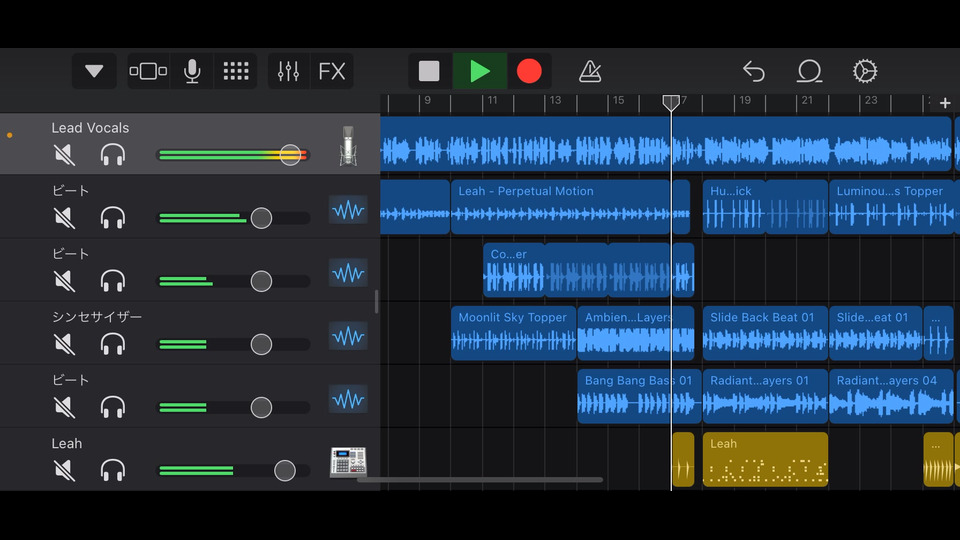
Task: Switch to the live loops grid icon
Action: point(236,72)
